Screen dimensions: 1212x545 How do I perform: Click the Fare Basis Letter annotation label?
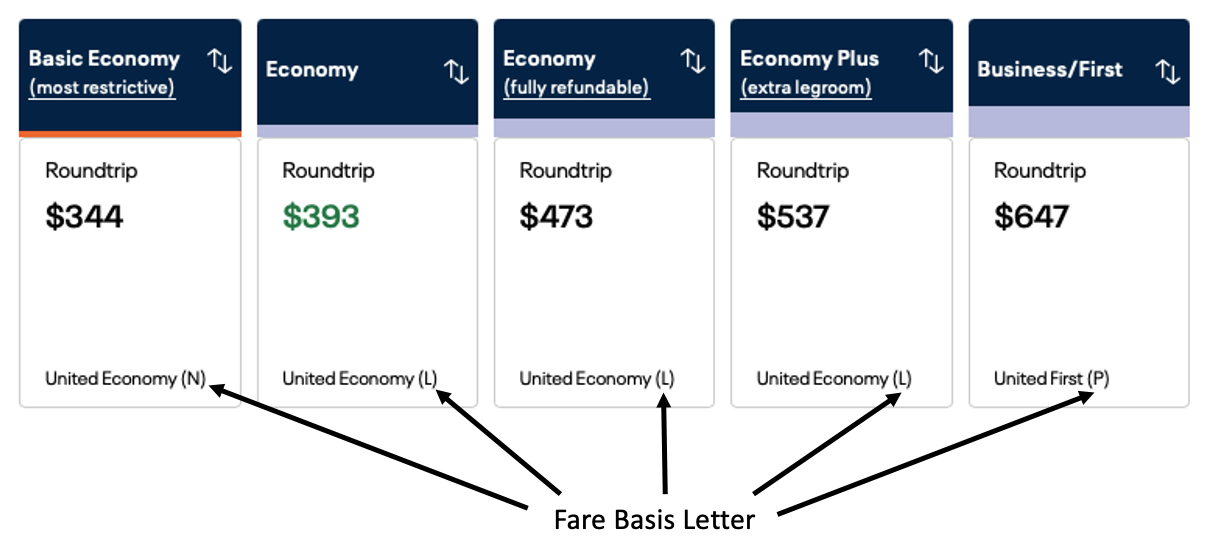[654, 519]
